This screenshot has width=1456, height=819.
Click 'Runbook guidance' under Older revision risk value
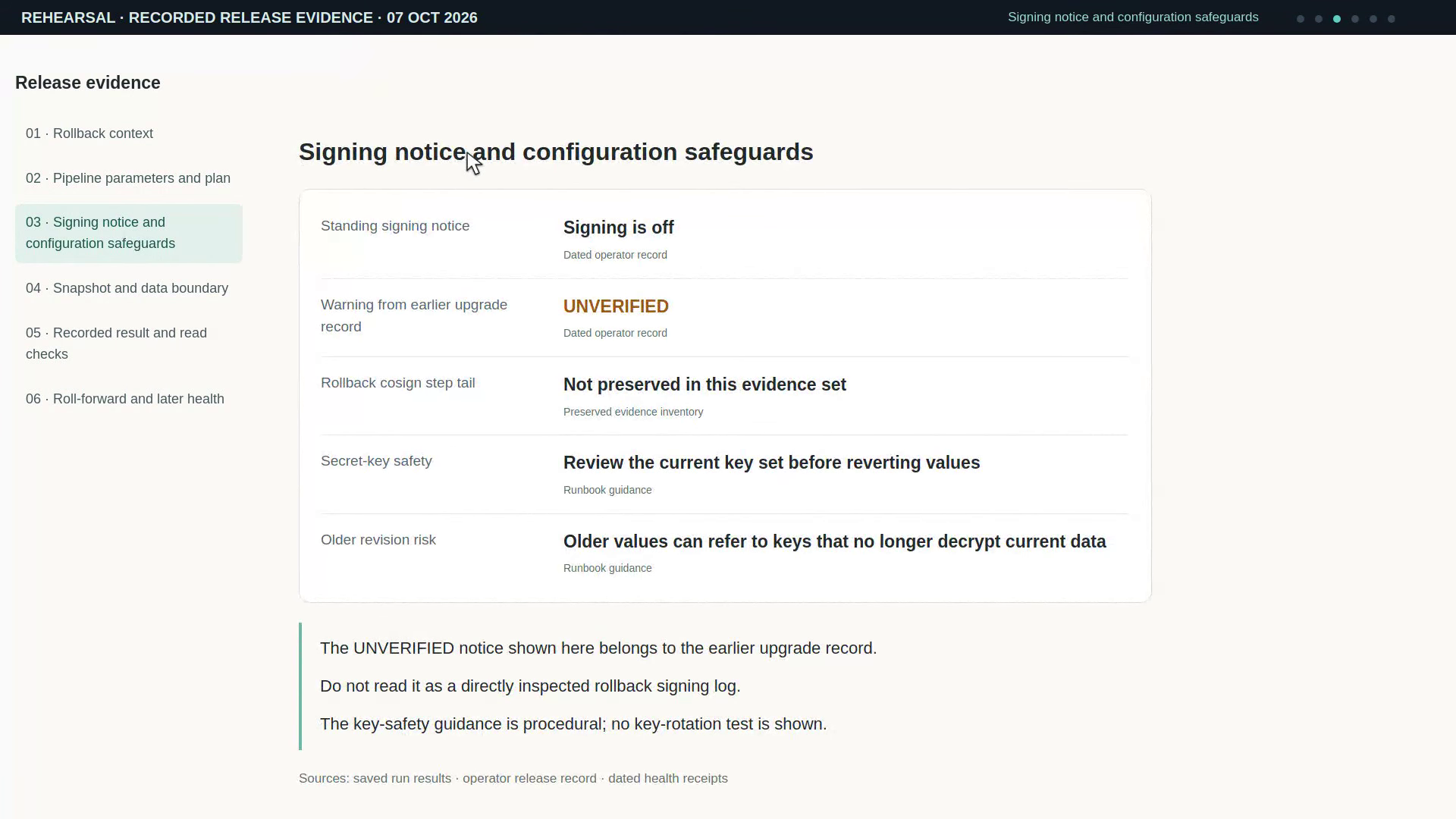(x=607, y=568)
